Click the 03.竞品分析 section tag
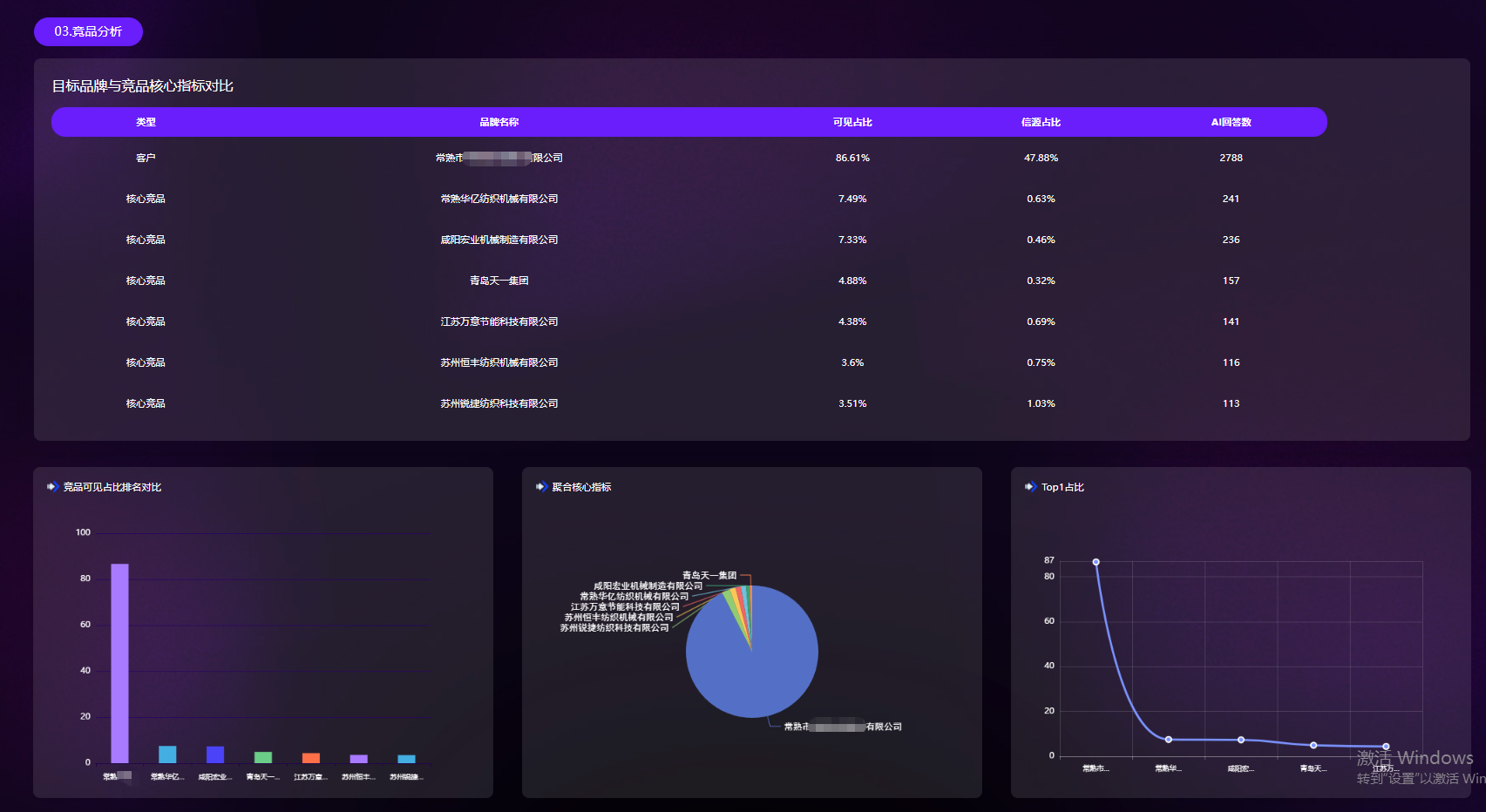1486x812 pixels. click(88, 31)
